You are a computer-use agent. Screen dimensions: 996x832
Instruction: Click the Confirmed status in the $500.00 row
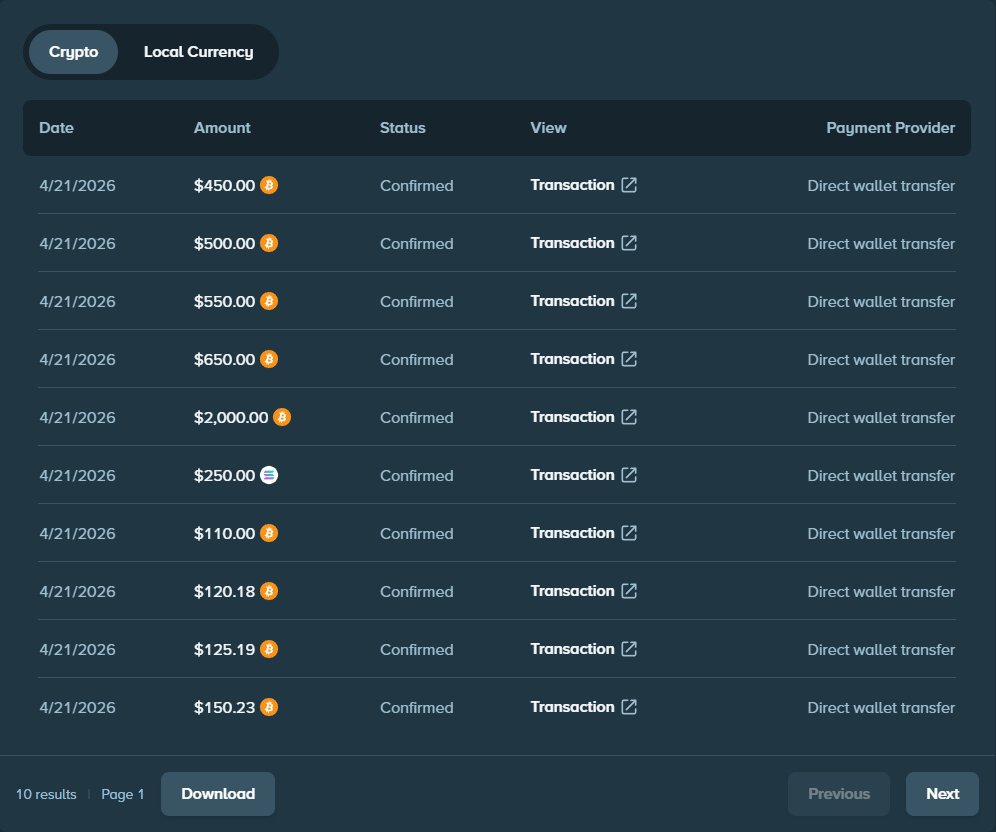tap(417, 243)
